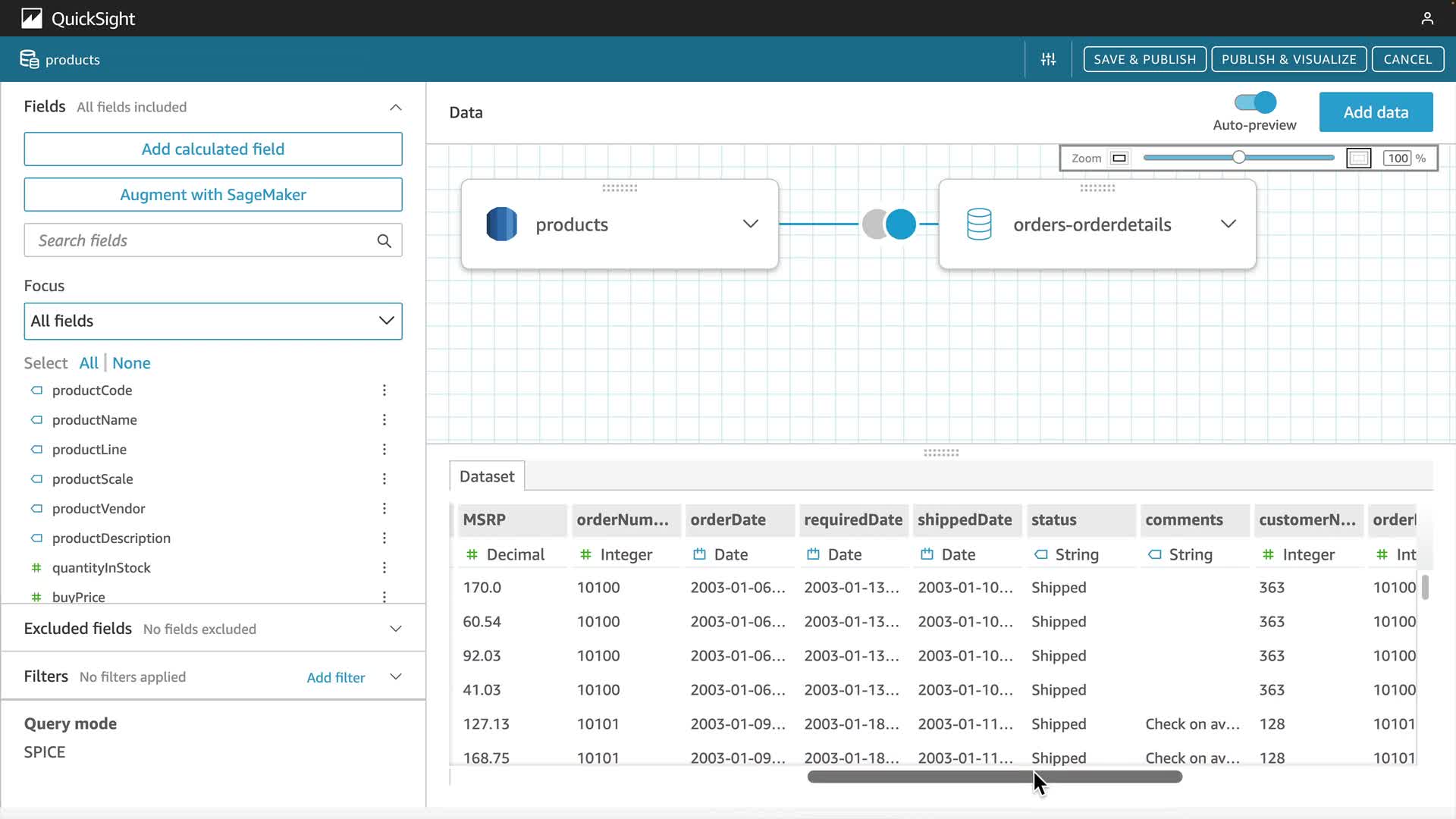Open options menu for productVendor field
Screen dimensions: 1456x819
pyautogui.click(x=384, y=509)
